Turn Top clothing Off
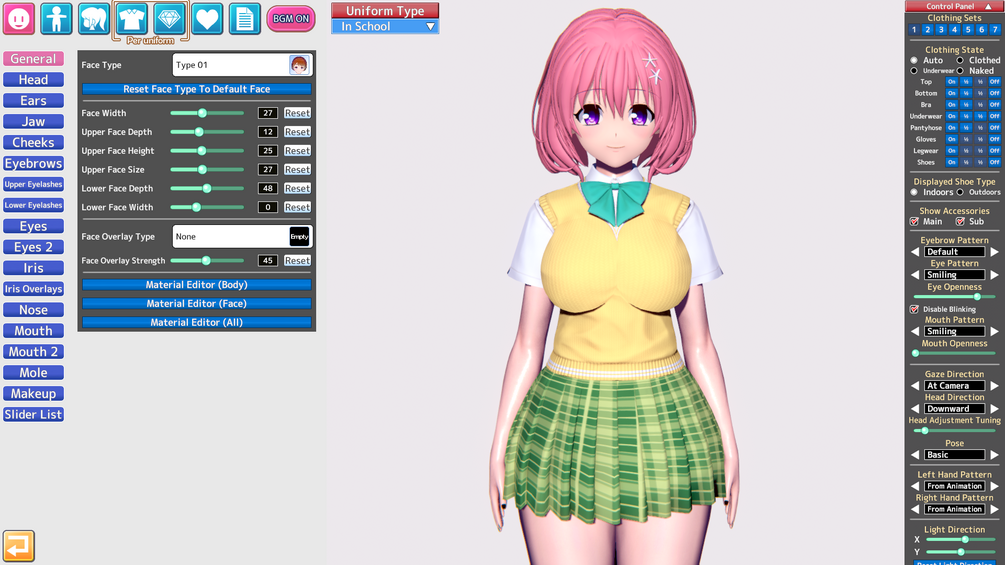 click(994, 82)
